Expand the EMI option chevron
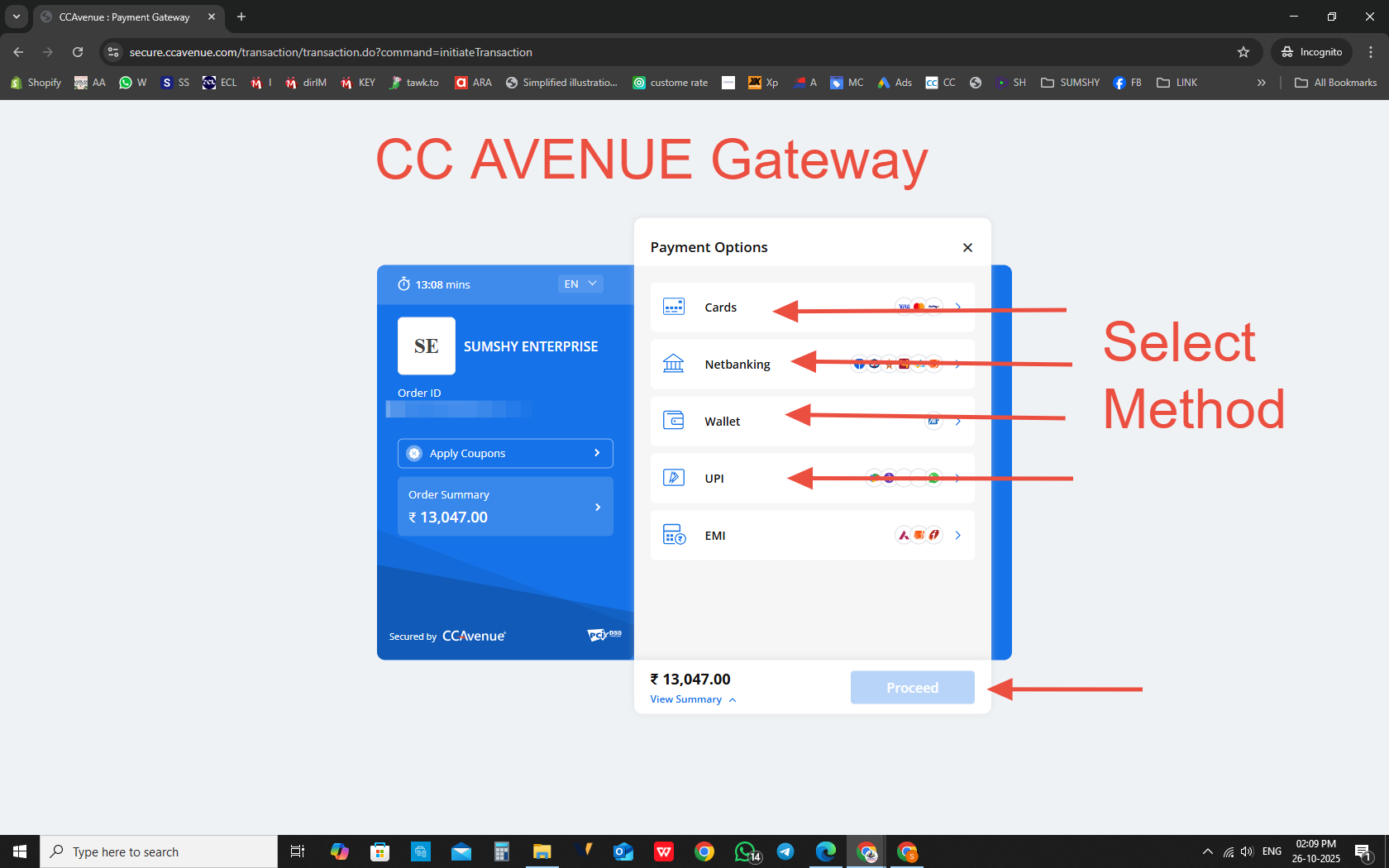This screenshot has width=1389, height=868. (x=957, y=535)
